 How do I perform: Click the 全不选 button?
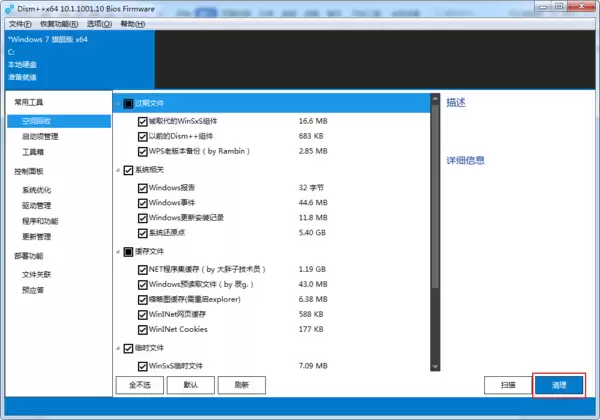point(140,385)
